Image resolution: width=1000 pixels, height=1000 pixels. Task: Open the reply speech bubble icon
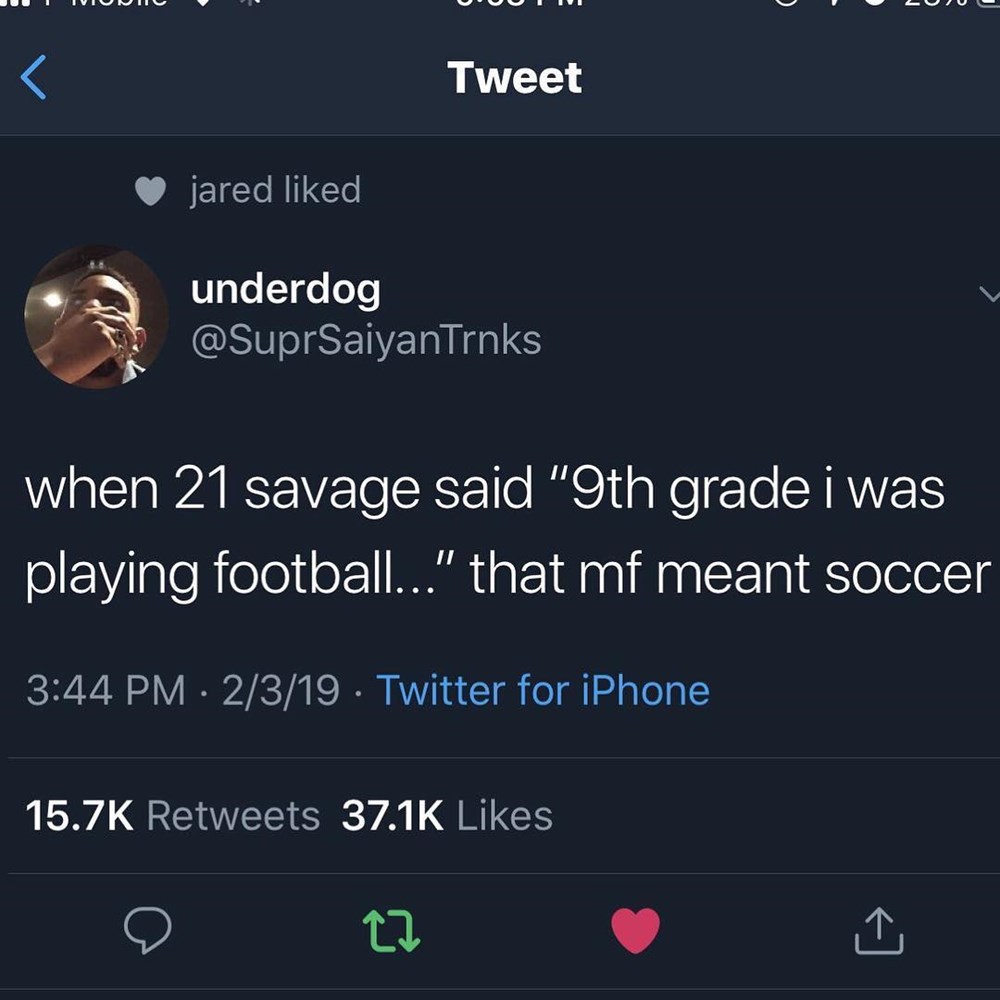pyautogui.click(x=148, y=930)
